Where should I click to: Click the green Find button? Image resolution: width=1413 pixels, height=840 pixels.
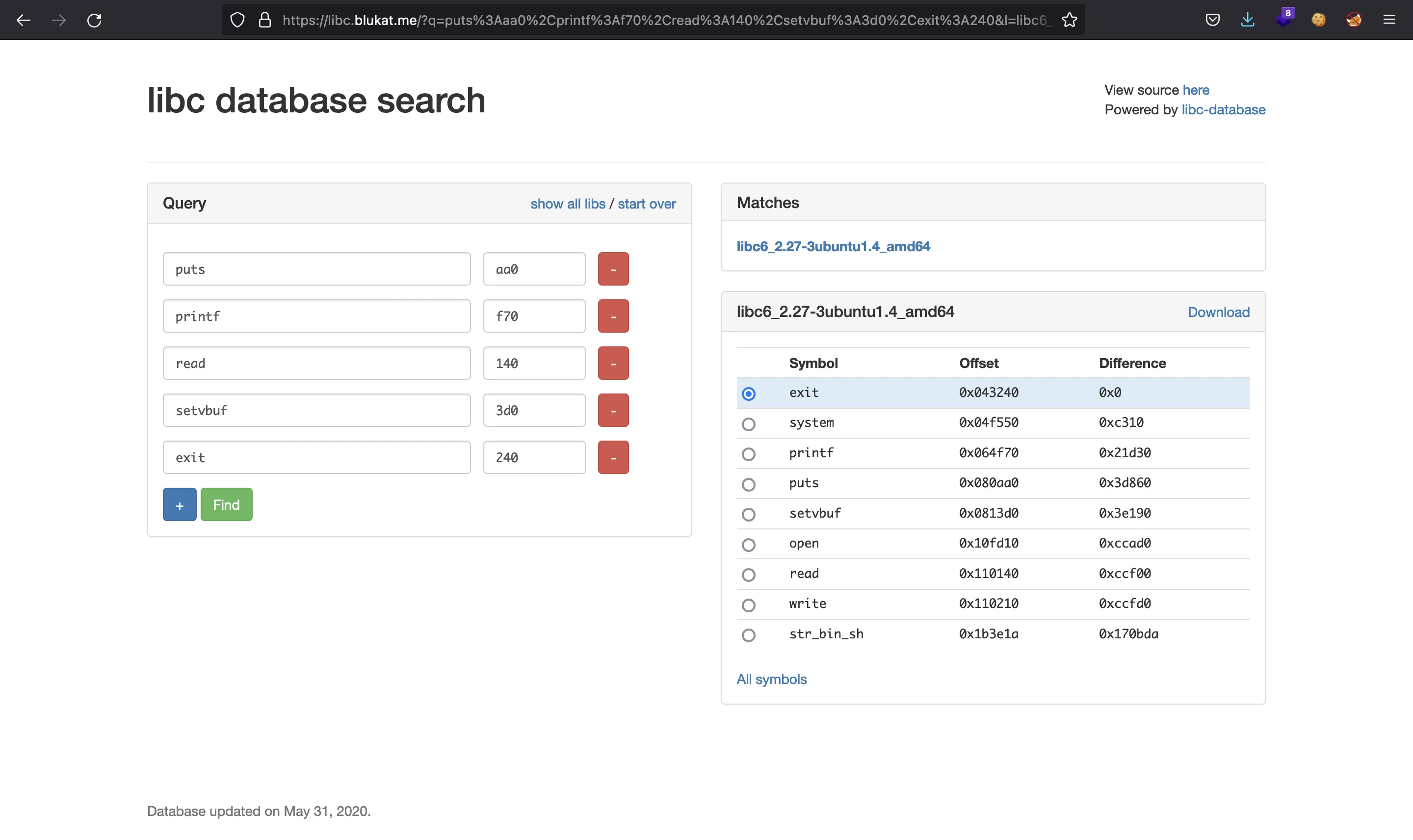click(226, 504)
